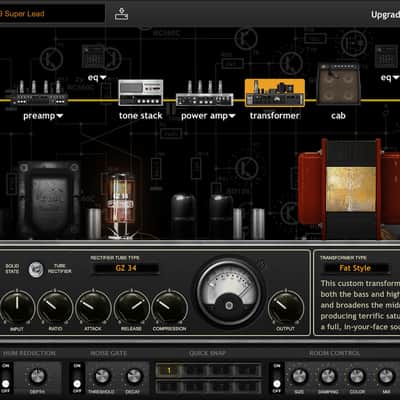Select Quick Snap slot 4
The image size is (400, 400).
point(247,370)
